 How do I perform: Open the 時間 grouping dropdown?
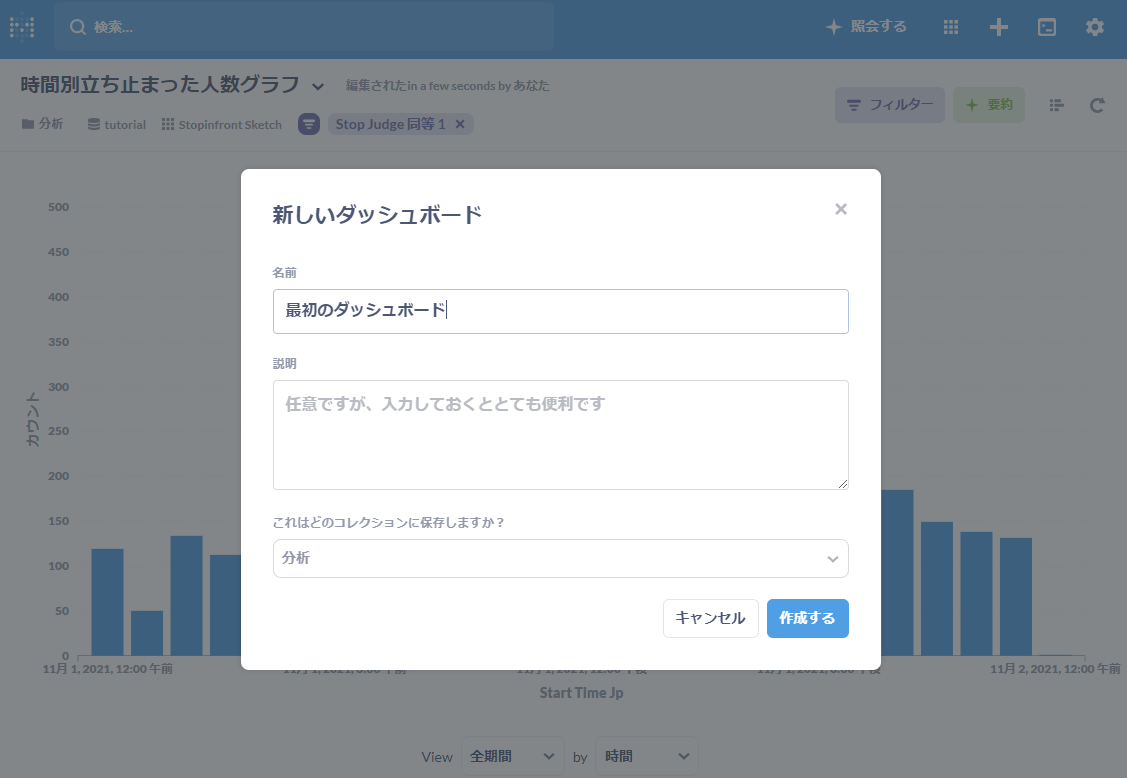click(x=646, y=757)
